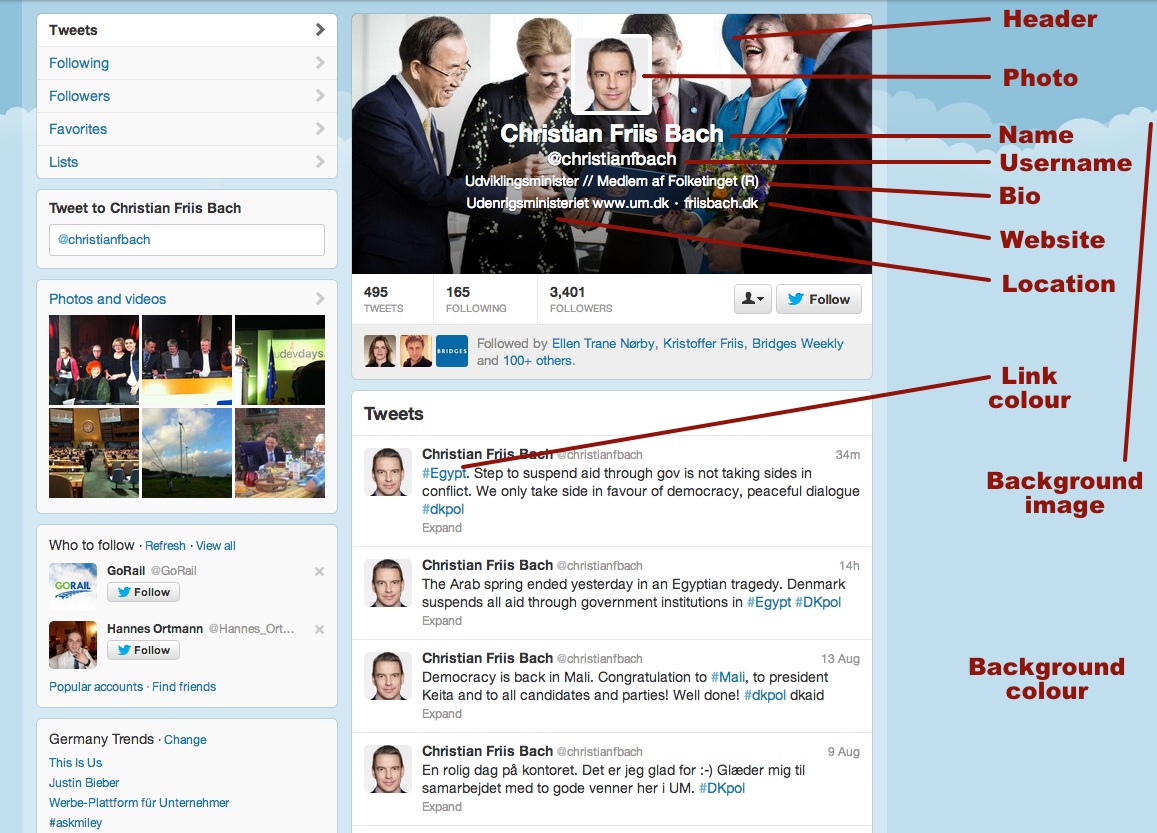Screen dimensions: 1157x833
Task: Open the Lists section
Action: pyautogui.click(x=187, y=162)
